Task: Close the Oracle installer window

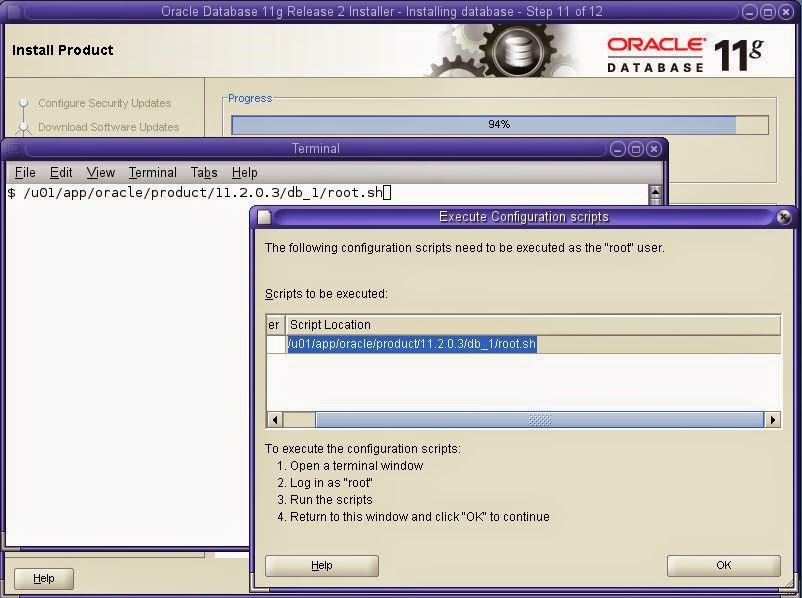Action: click(x=786, y=12)
